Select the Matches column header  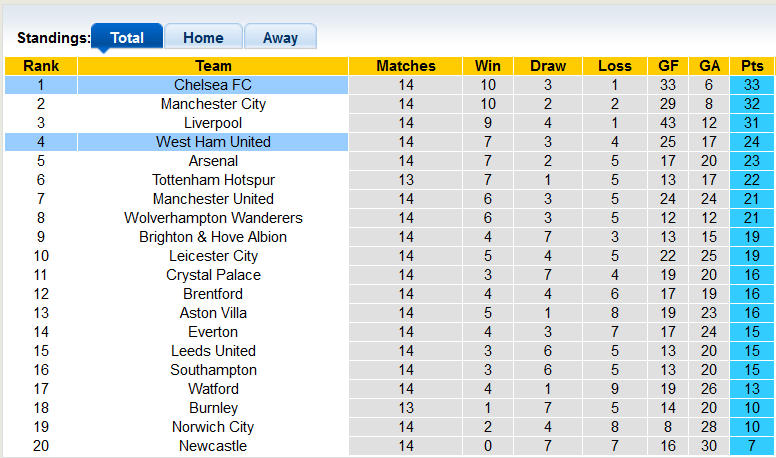point(406,66)
